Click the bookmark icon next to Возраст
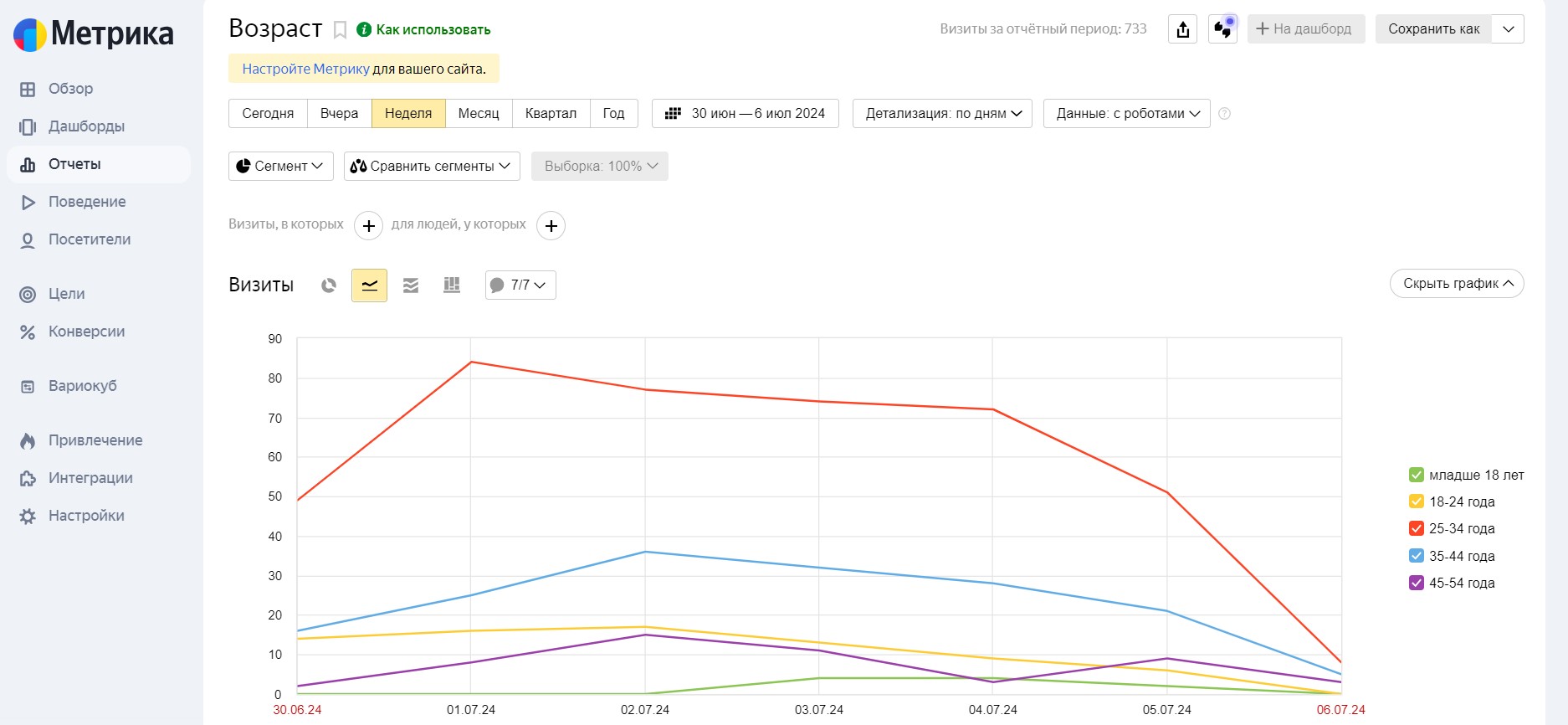 click(340, 30)
